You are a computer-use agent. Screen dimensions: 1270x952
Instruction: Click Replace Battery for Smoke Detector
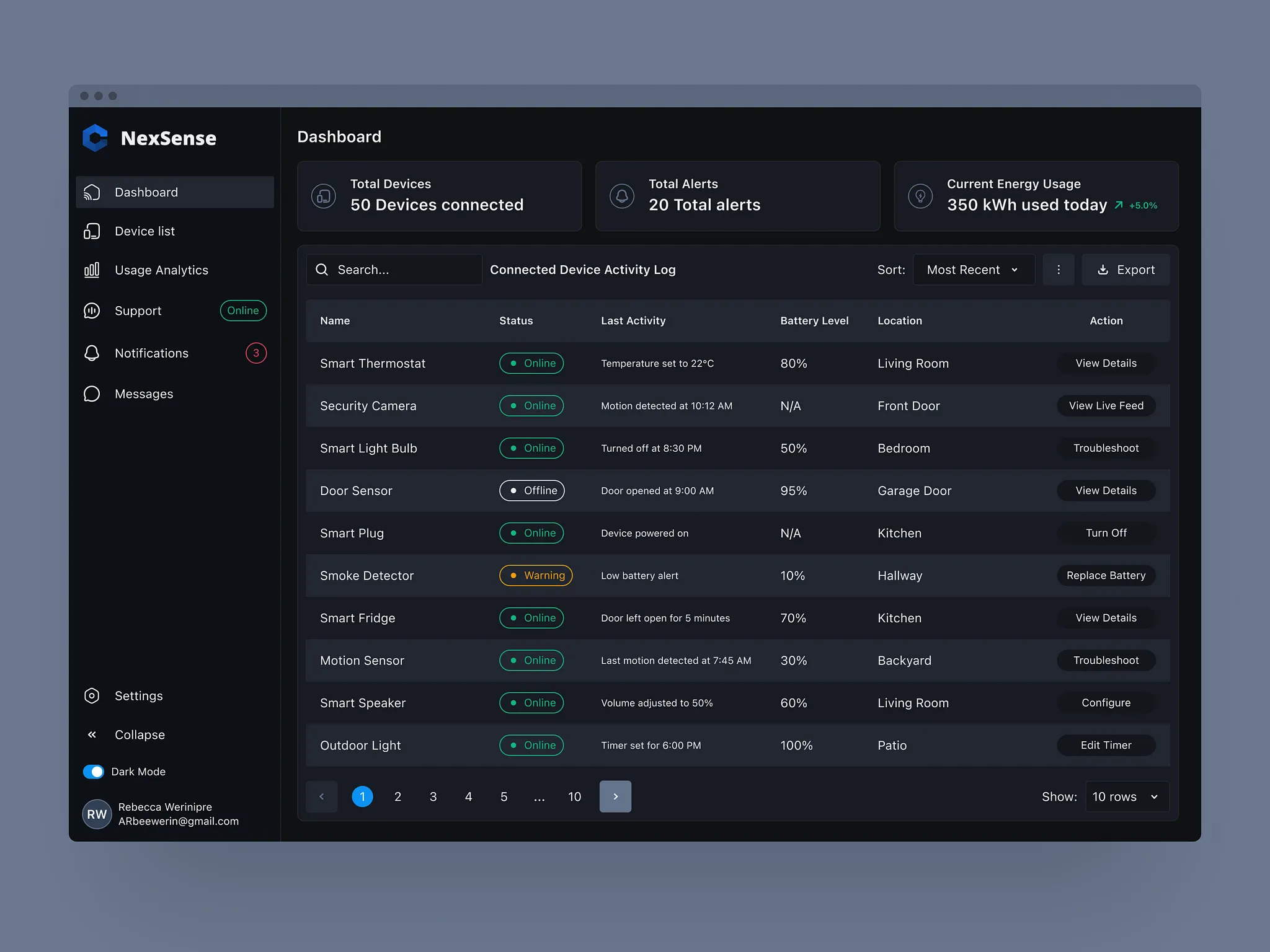(x=1106, y=575)
